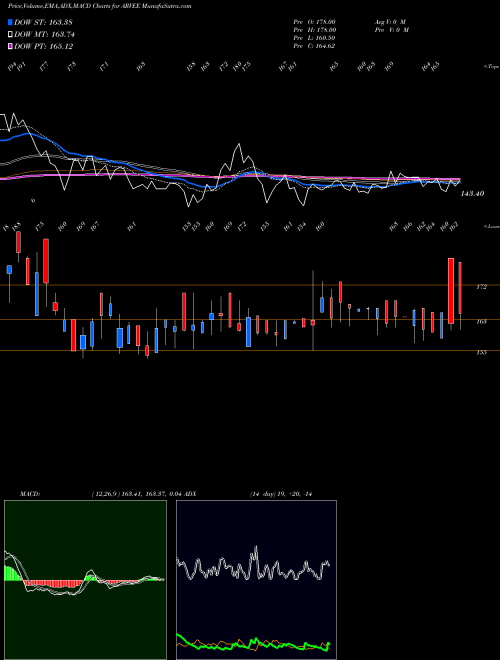Select the DOW MT: 163.74 label
500x660 pixels.
[x=44, y=35]
